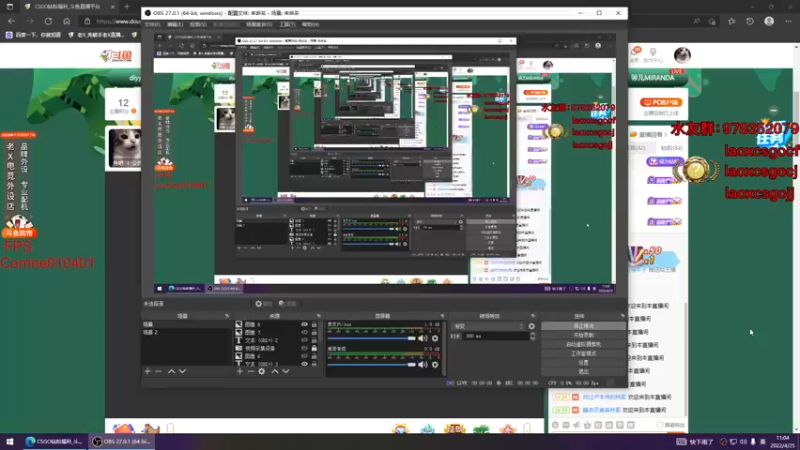This screenshot has width=800, height=450.
Task: Open source properties via the Sources panel gear icon
Action: pos(262,371)
